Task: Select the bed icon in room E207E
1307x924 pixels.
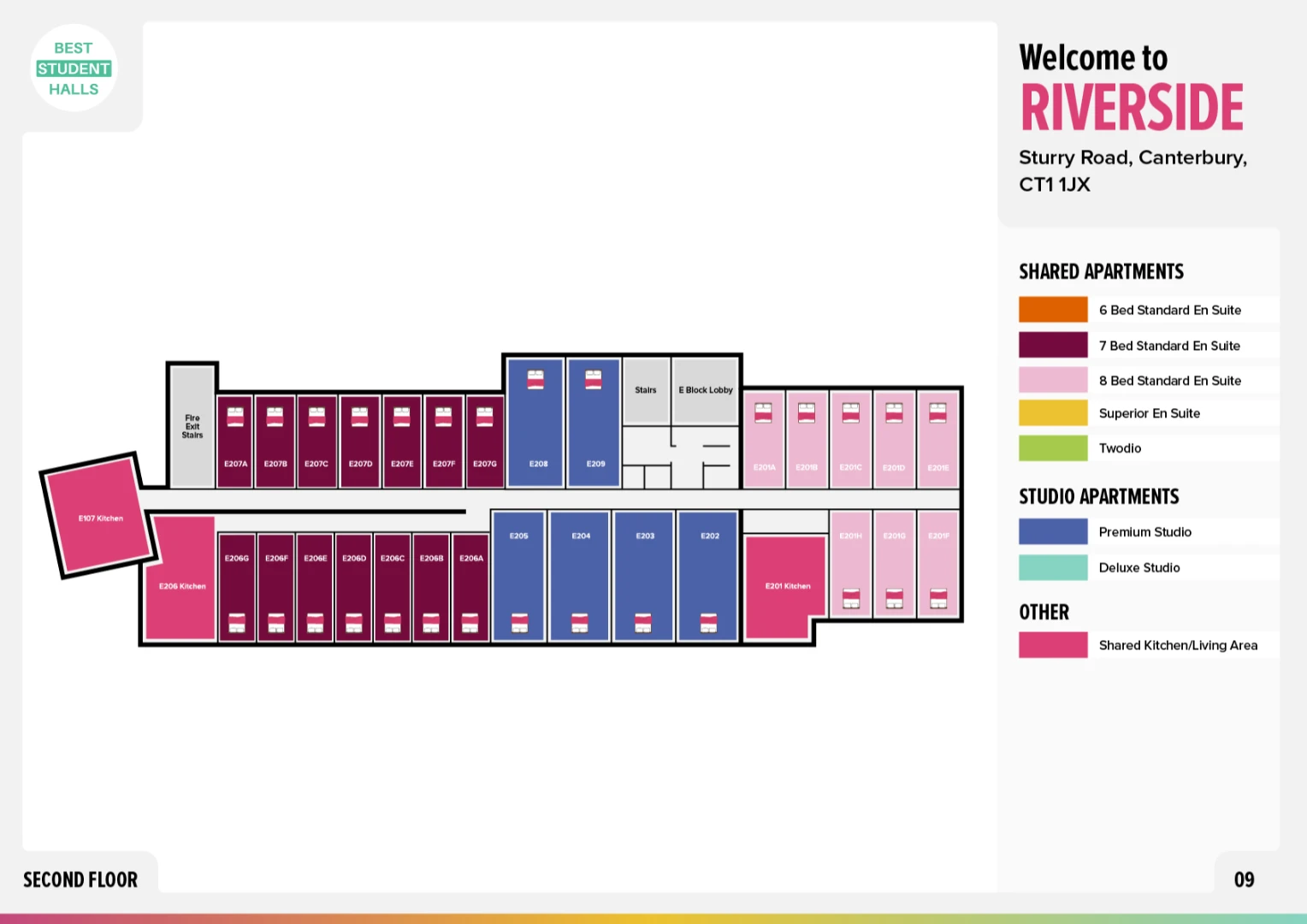Action: tap(401, 417)
